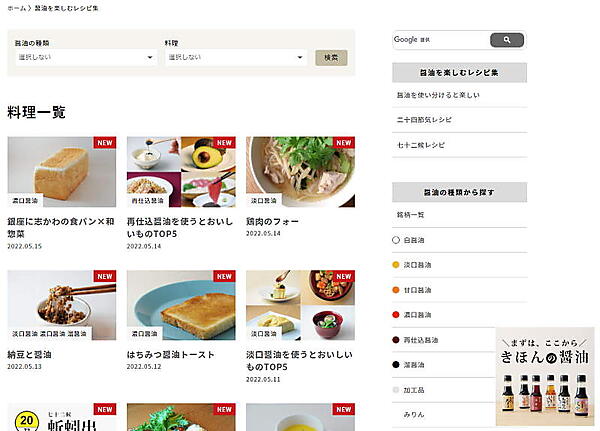
Task: Click the 再仕込醤油 tag on collage photo
Action: click(x=147, y=201)
